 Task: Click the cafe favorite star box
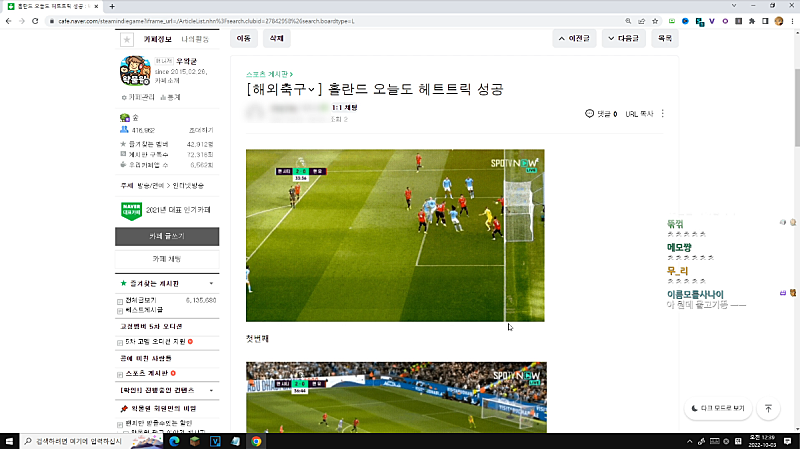(127, 39)
